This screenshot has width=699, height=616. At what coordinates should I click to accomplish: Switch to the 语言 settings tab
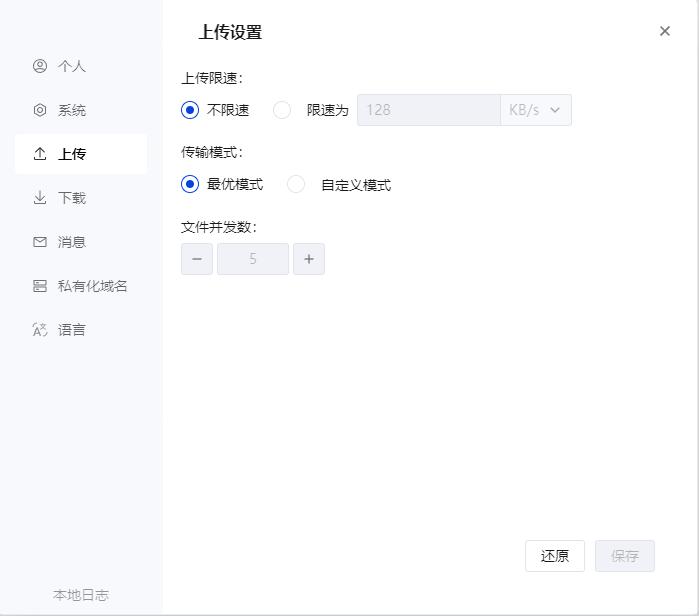point(81,330)
